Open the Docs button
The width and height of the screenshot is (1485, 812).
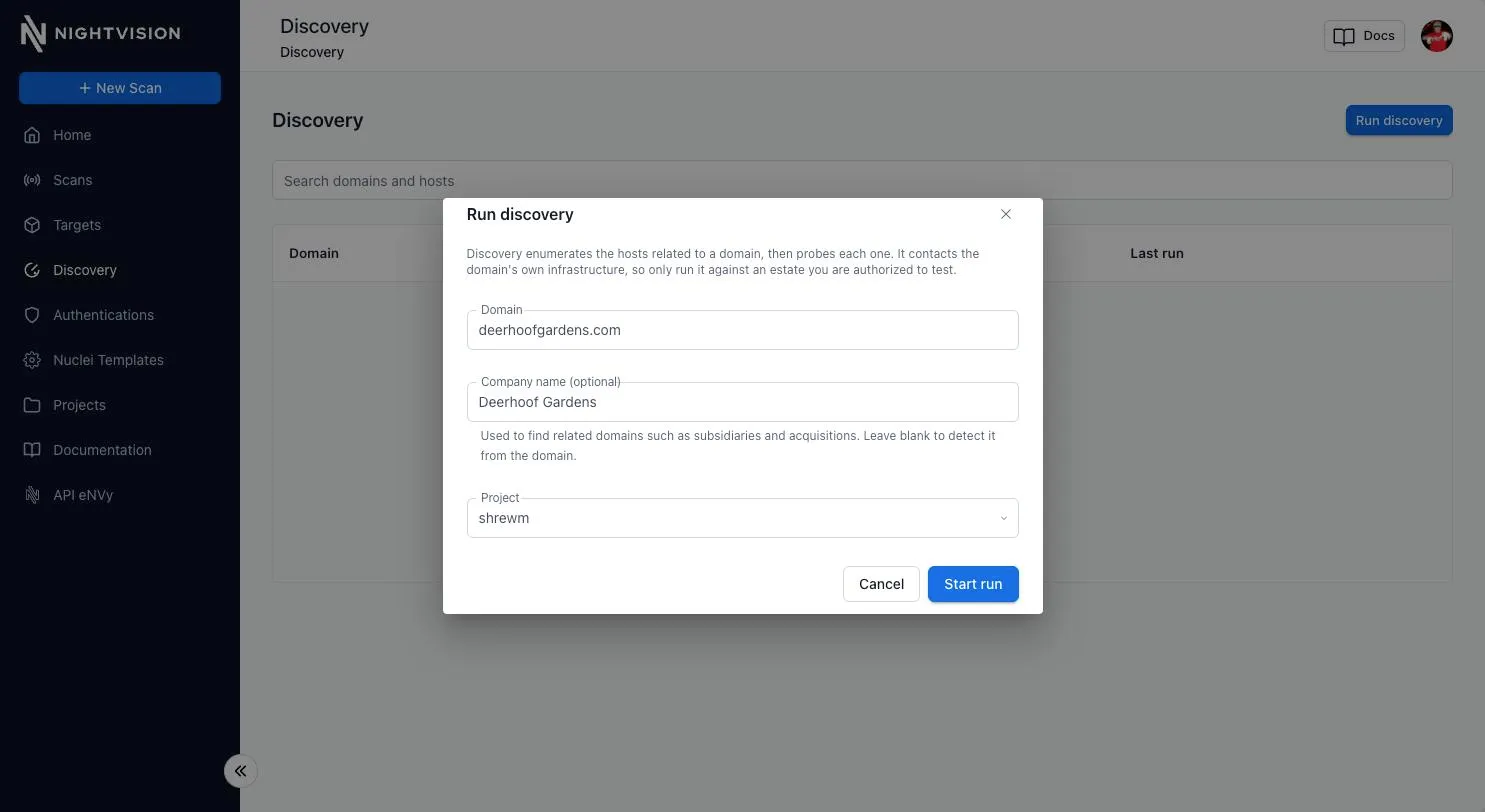pyautogui.click(x=1364, y=36)
